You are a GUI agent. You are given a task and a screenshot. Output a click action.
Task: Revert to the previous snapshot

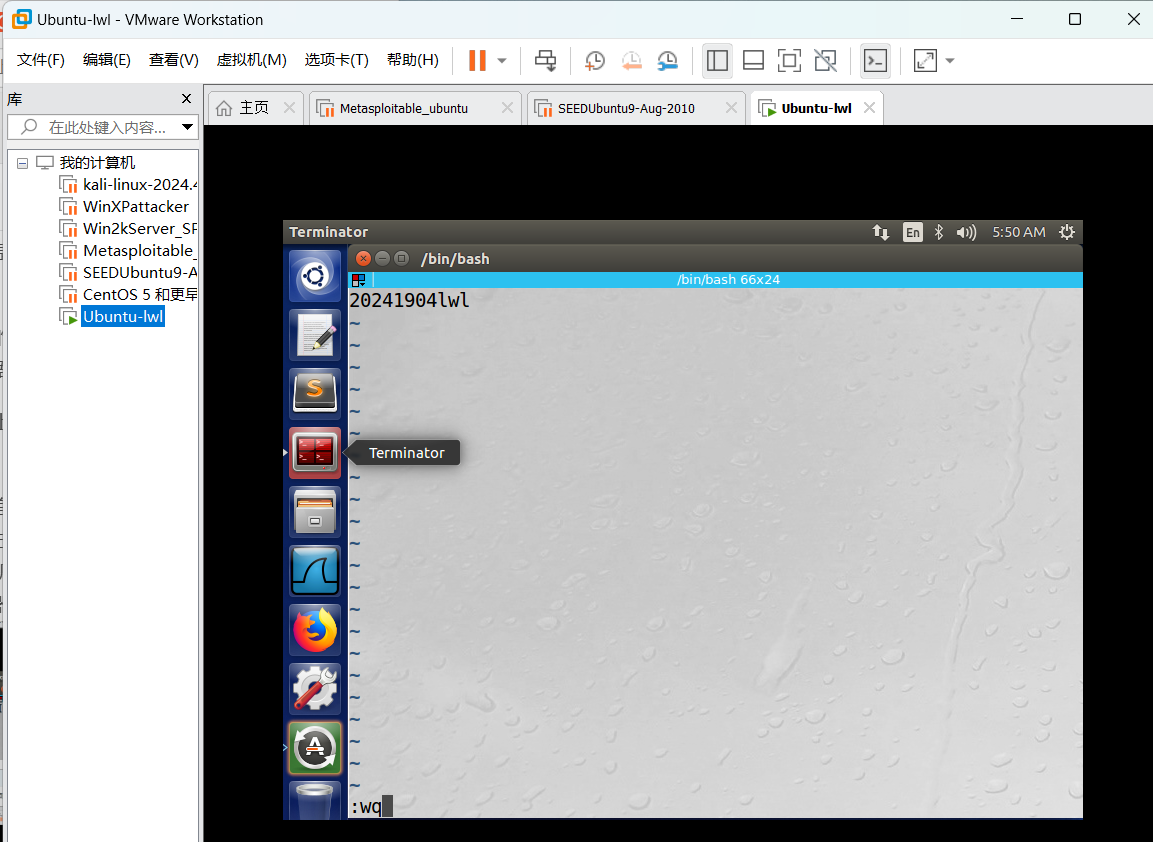click(631, 60)
